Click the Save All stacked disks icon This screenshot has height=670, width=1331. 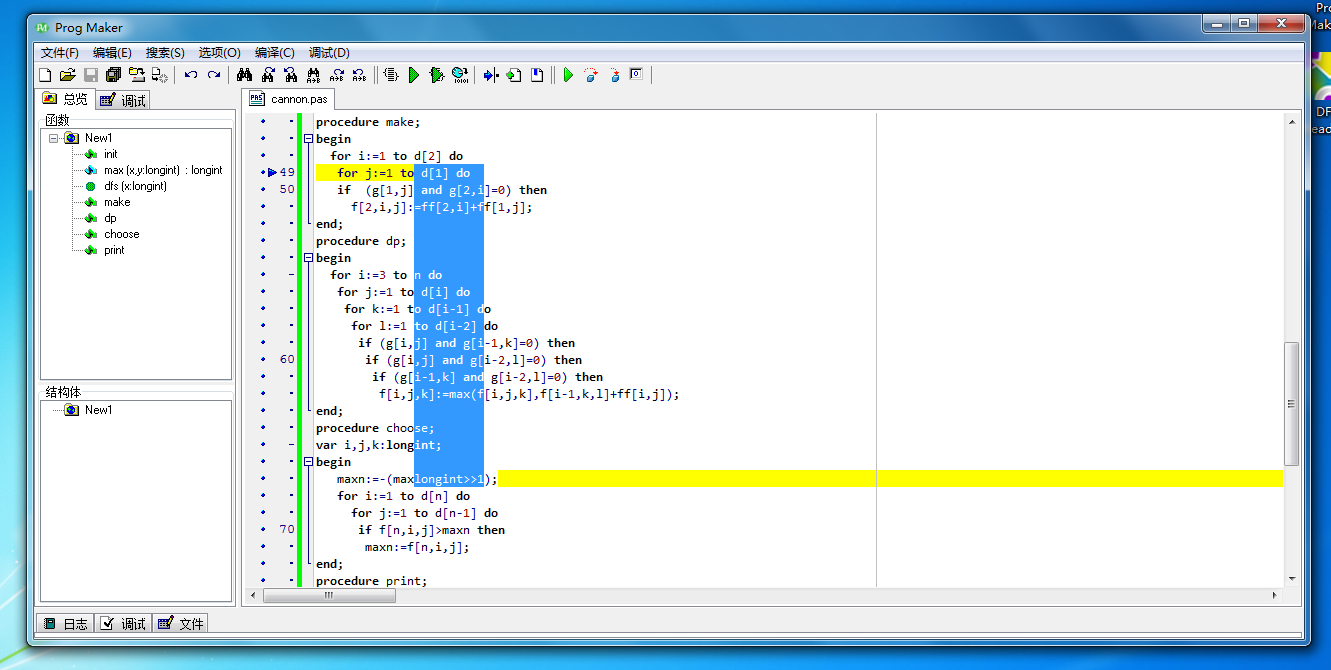pos(114,75)
